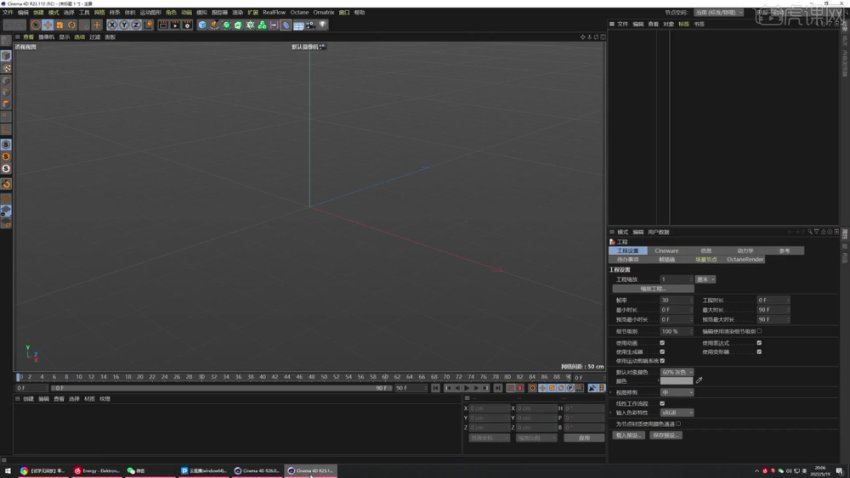
Task: Activate the Rotate tool
Action: [72, 25]
